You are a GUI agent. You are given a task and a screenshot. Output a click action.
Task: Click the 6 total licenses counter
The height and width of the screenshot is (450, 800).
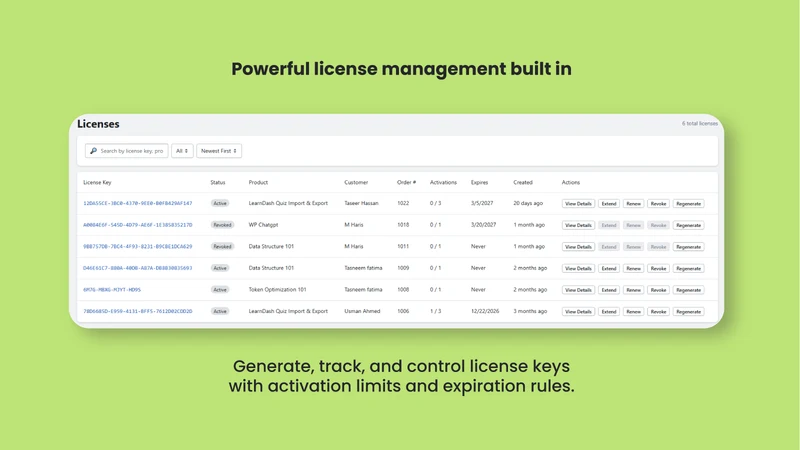coord(700,123)
